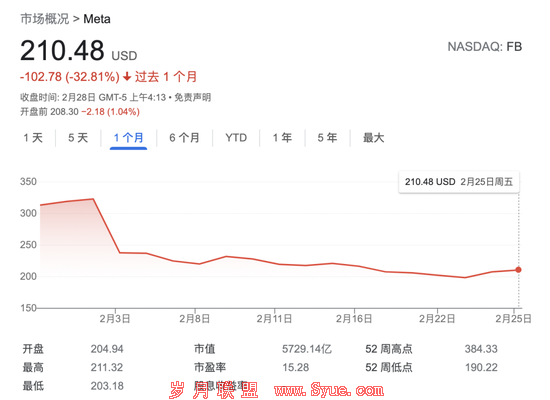
Task: Click the 52 周高点 value 384.33
Action: click(481, 349)
